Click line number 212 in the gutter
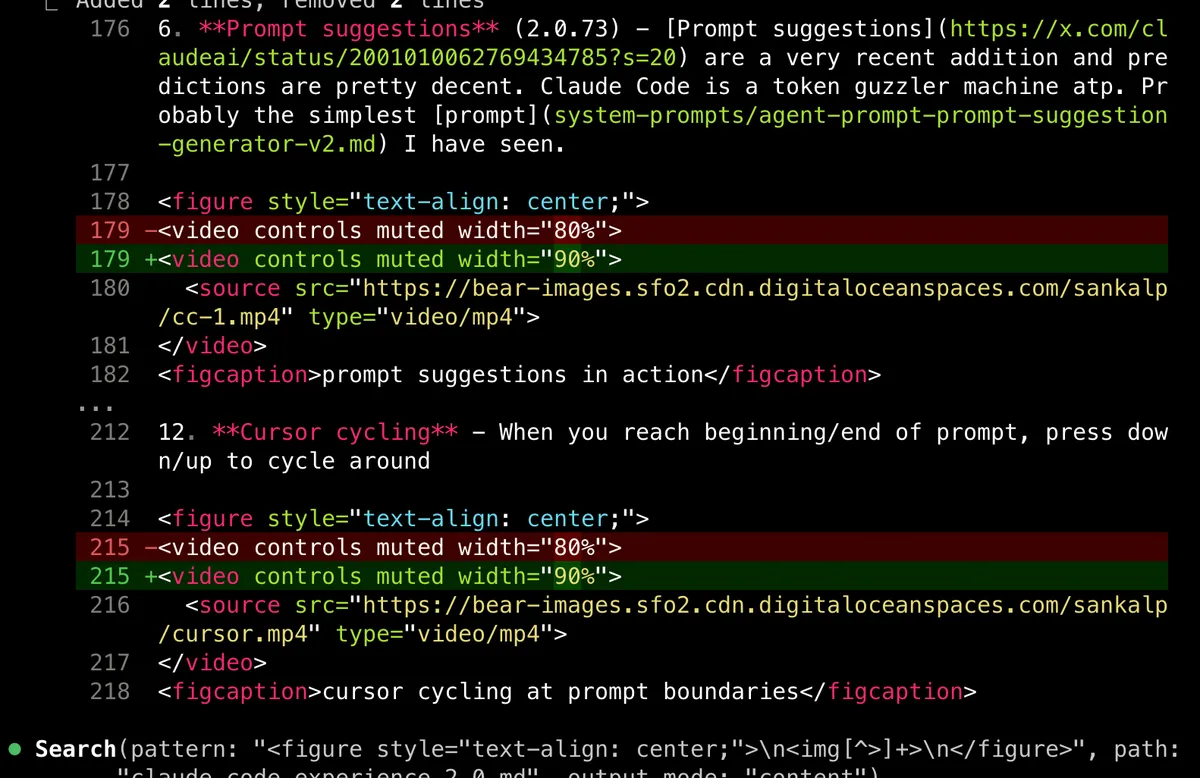Viewport: 1200px width, 778px height. click(x=108, y=432)
